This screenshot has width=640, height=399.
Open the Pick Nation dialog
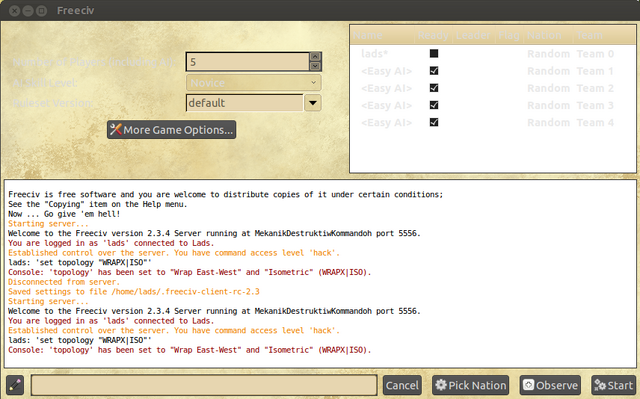(x=471, y=385)
